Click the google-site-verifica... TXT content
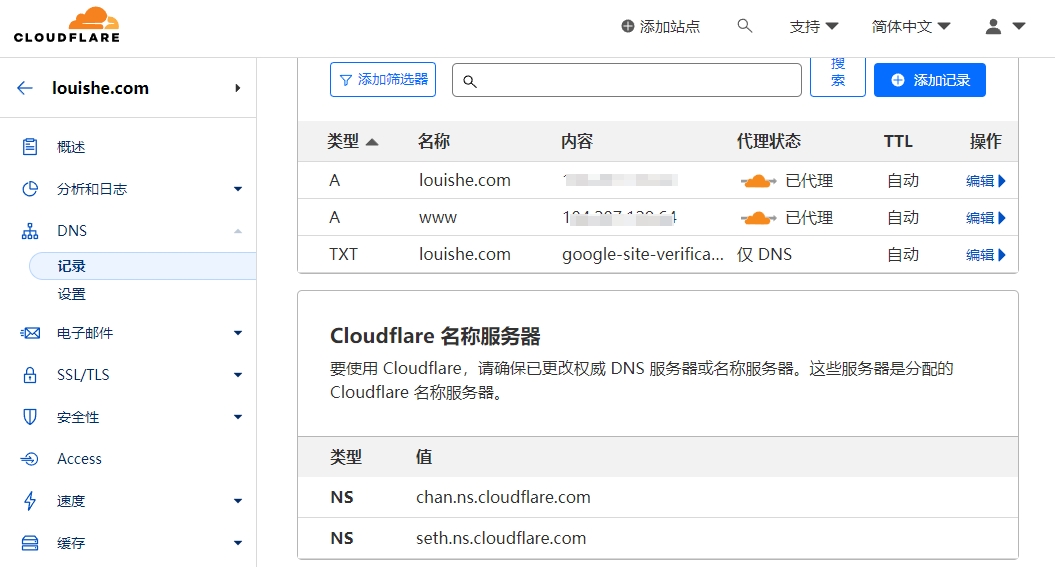1055x567 pixels. [643, 254]
